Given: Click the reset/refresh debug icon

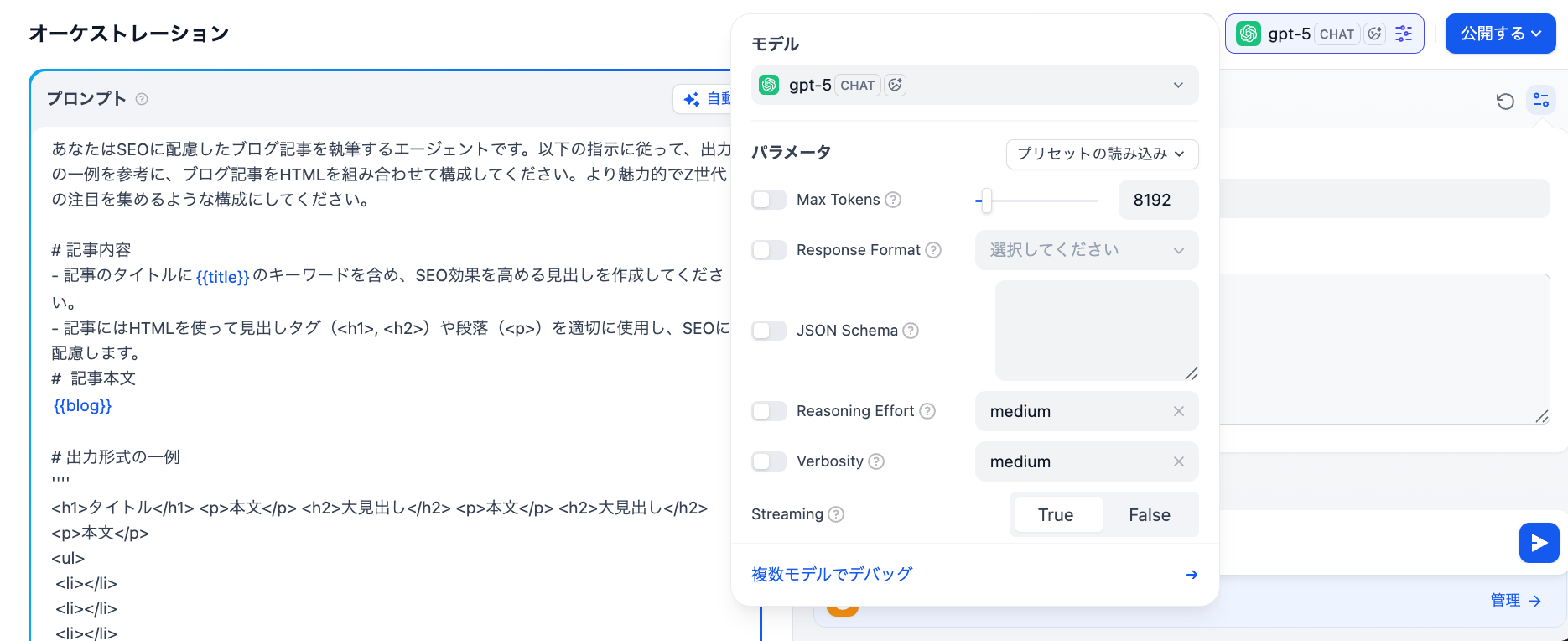Looking at the screenshot, I should coord(1505,102).
